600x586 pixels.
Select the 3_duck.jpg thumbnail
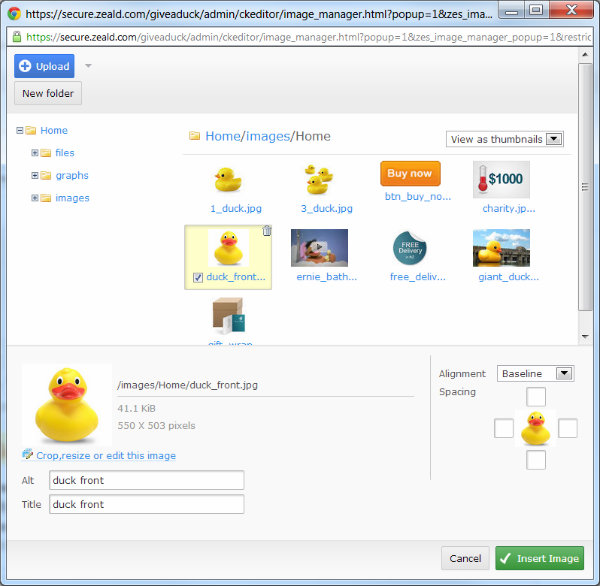coord(319,179)
